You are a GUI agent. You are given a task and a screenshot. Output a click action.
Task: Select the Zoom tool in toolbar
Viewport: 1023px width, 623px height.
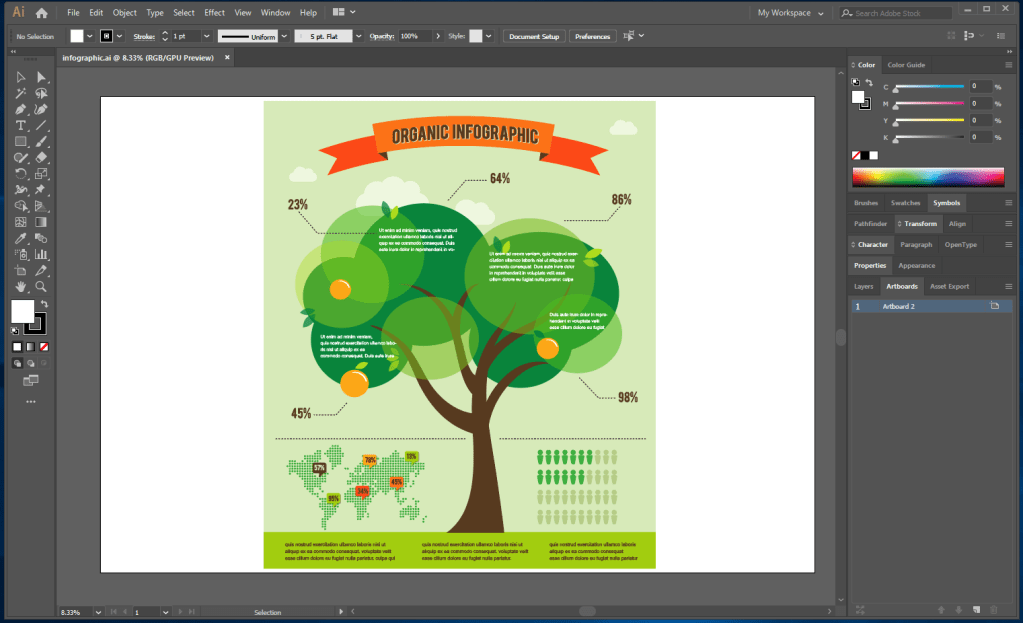click(x=41, y=286)
